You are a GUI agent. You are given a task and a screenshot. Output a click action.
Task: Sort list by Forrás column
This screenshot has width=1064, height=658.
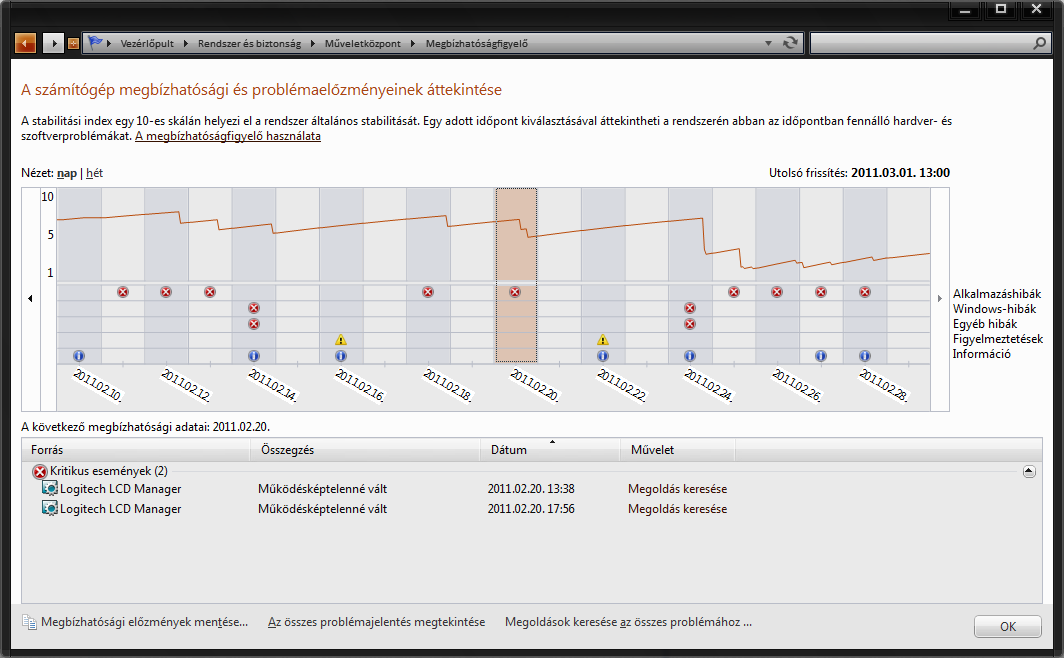click(136, 450)
